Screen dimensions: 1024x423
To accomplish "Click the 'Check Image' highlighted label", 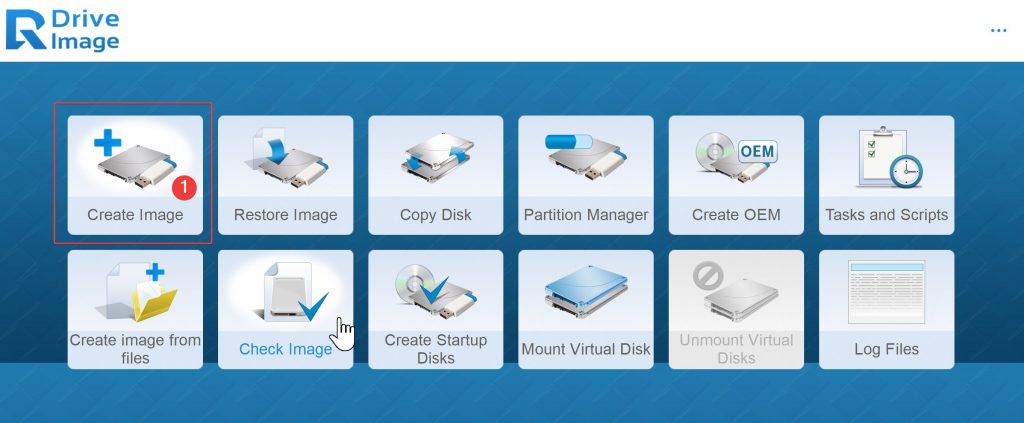I will tap(285, 349).
